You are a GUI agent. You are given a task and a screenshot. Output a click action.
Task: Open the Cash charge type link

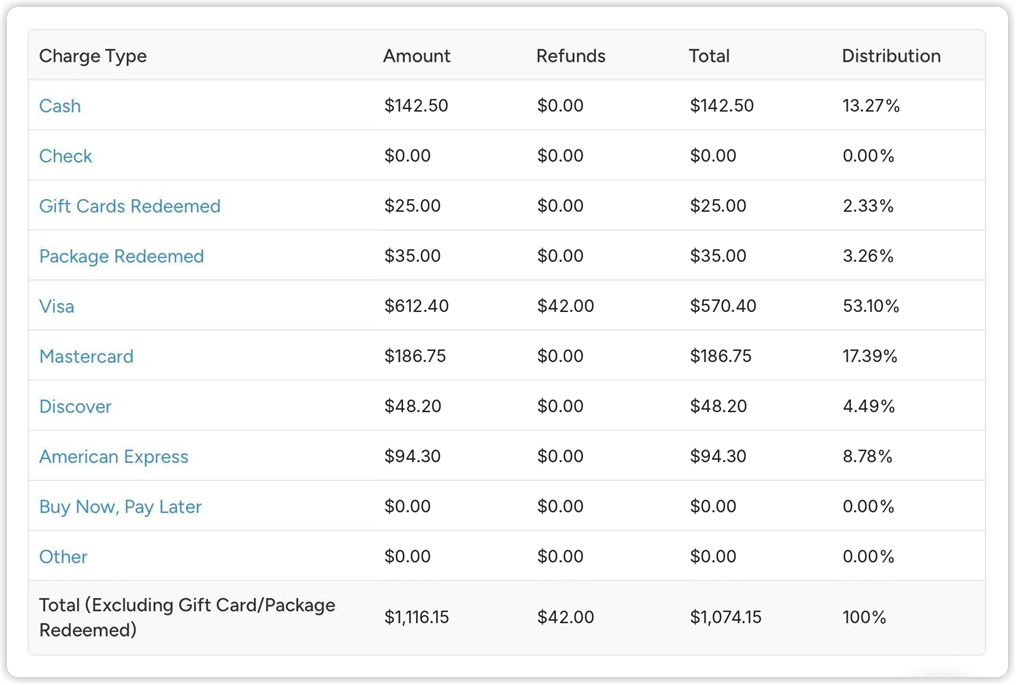pyautogui.click(x=60, y=106)
